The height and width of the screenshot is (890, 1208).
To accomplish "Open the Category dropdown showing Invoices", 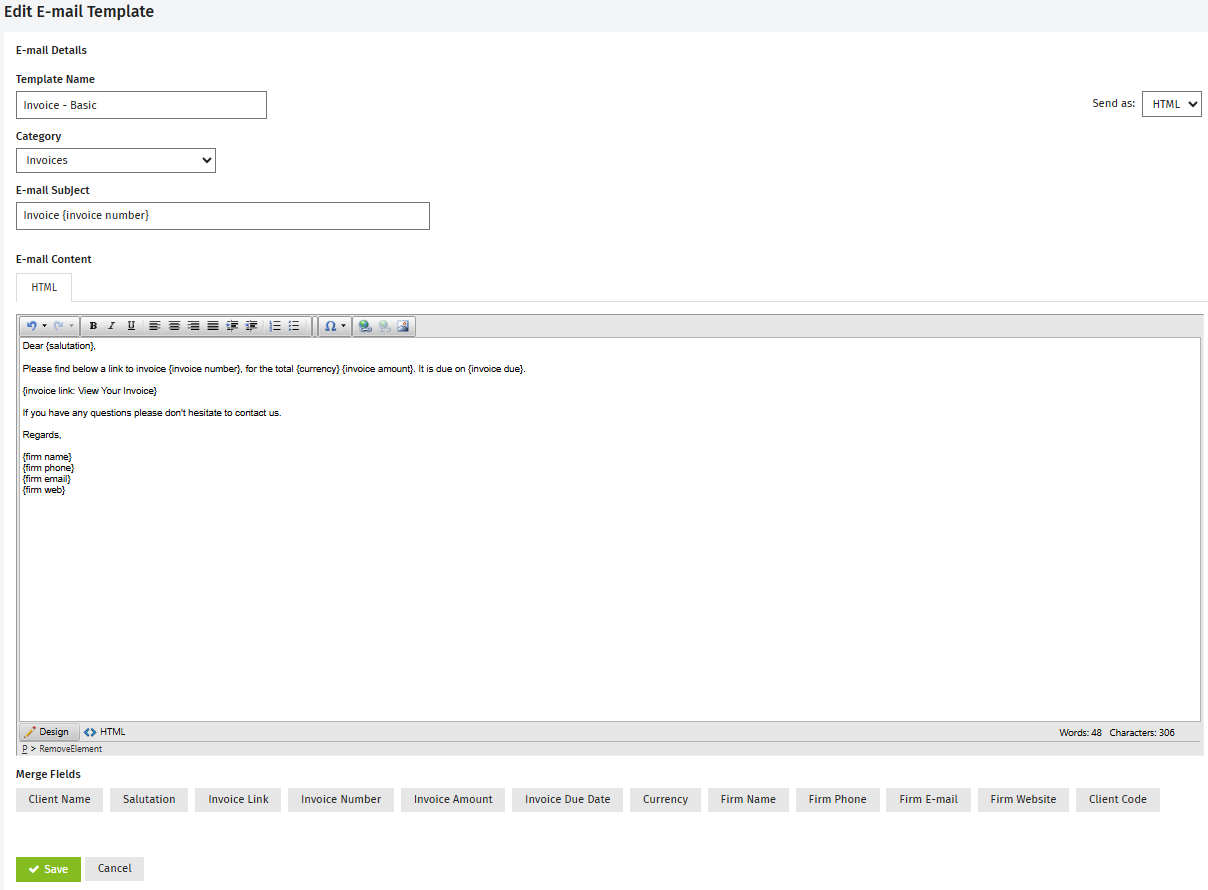I will 116,160.
